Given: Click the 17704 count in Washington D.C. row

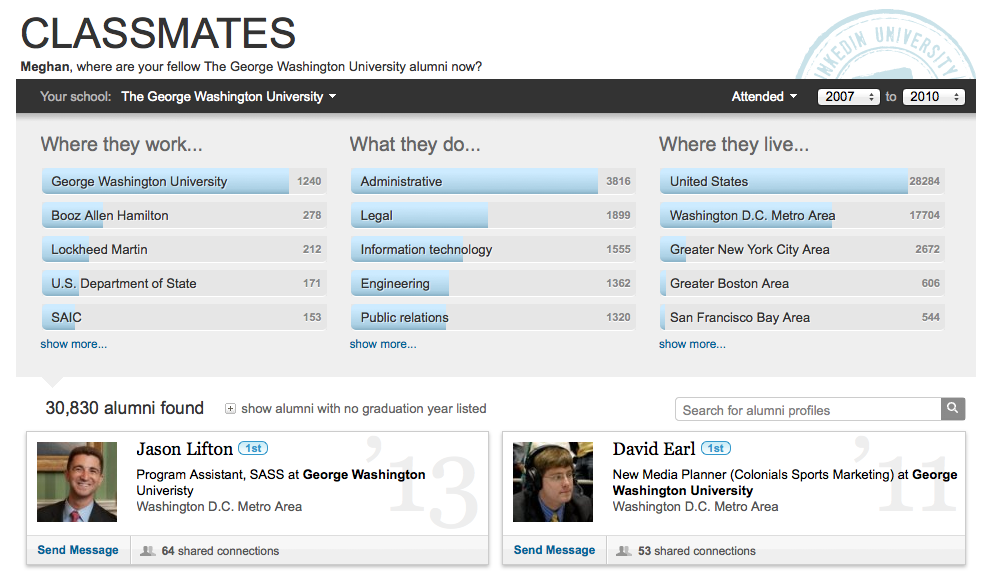Looking at the screenshot, I should coord(924,215).
